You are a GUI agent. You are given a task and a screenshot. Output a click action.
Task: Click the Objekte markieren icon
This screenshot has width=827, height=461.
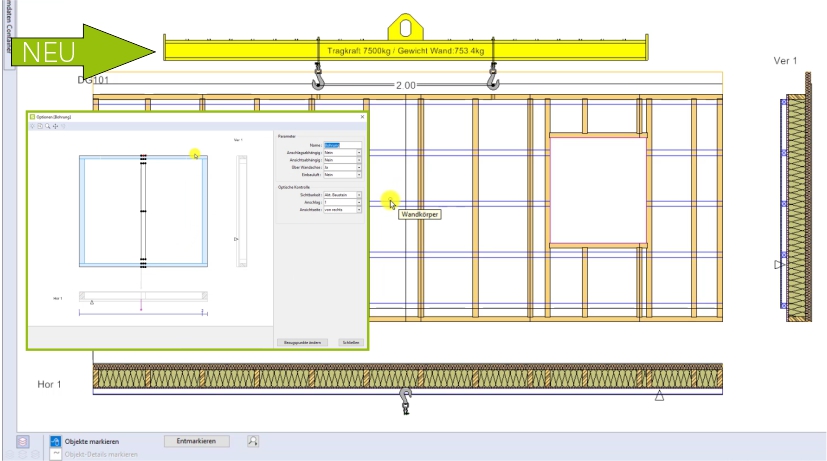click(x=54, y=441)
